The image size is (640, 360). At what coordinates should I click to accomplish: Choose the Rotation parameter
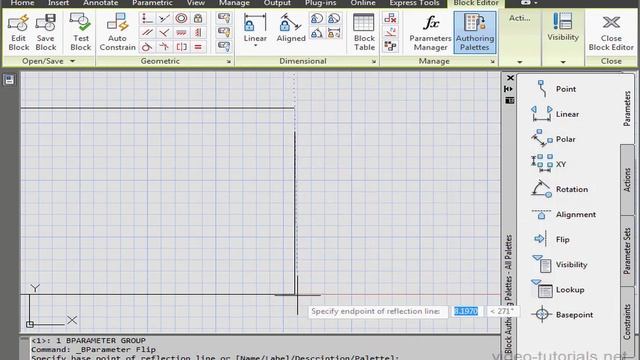[x=559, y=189]
